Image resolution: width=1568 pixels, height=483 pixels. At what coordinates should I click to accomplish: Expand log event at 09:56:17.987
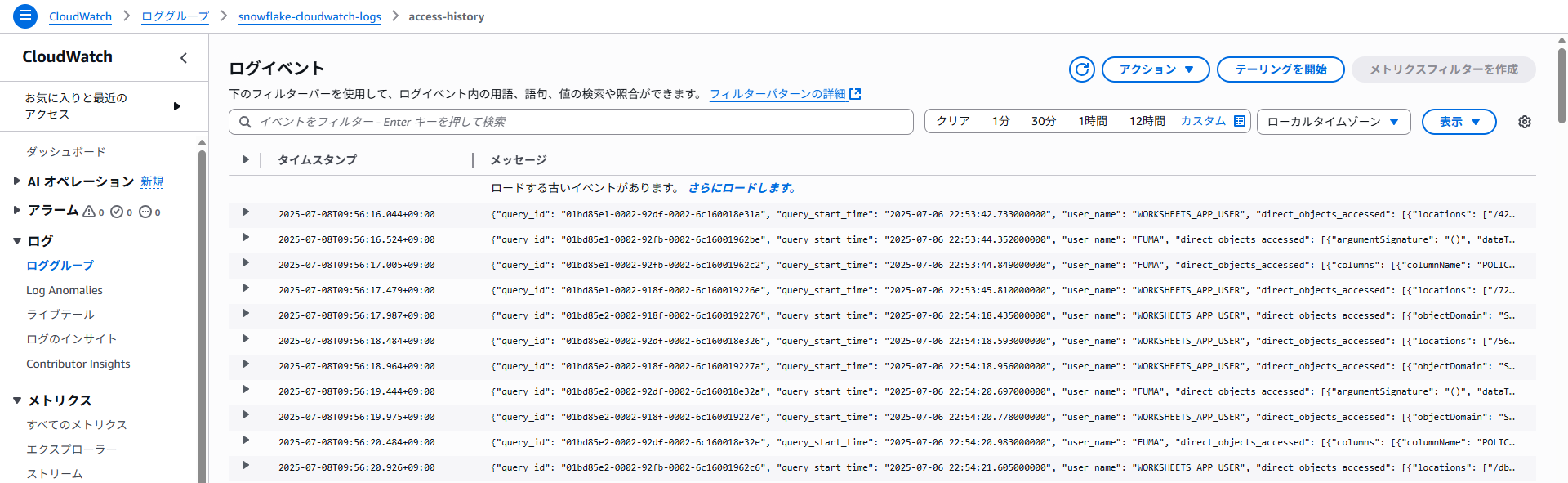pos(245,314)
